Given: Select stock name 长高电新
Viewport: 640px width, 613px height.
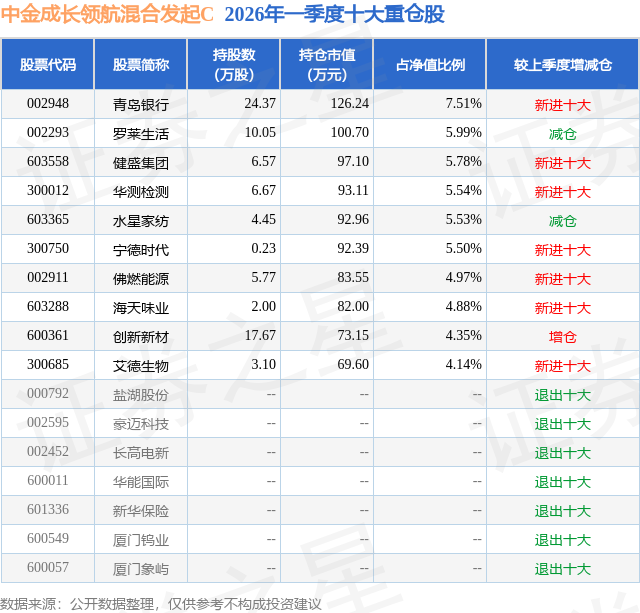Looking at the screenshot, I should tap(141, 453).
